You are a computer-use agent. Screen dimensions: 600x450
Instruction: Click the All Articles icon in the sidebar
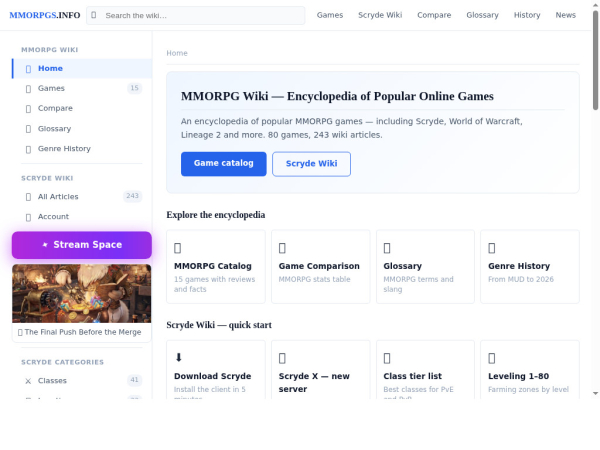[28, 197]
